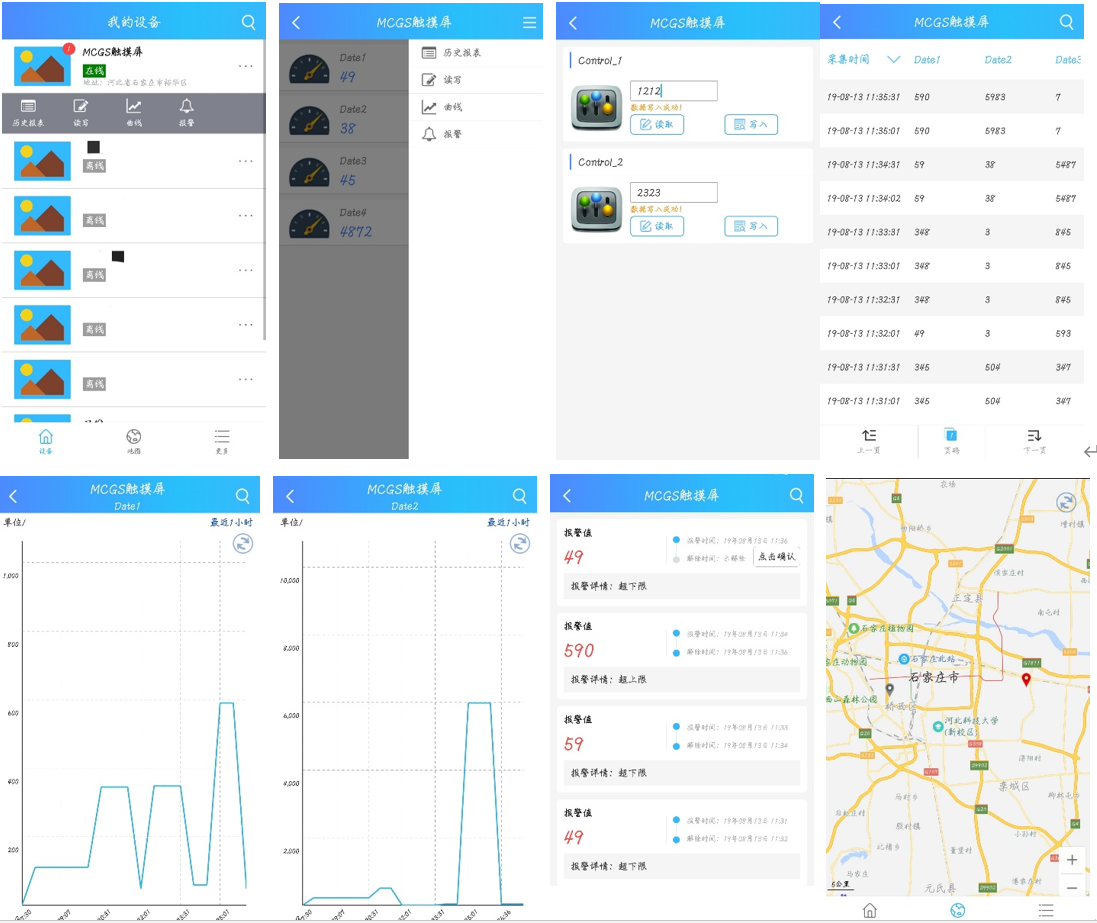Select row 19-08-13 11:31:01 in table
This screenshot has width=1097, height=923.
951,401
